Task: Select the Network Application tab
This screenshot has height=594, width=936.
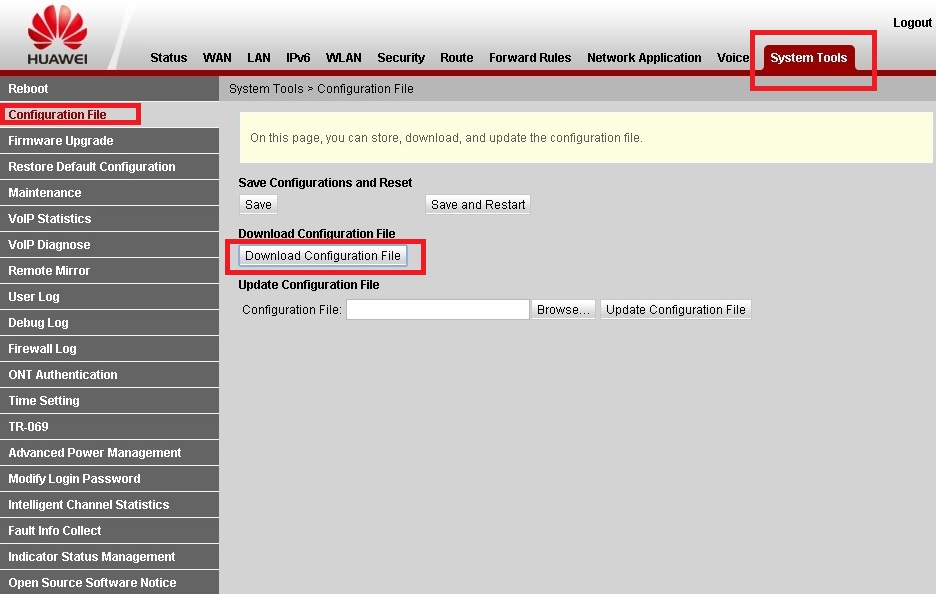Action: 643,58
